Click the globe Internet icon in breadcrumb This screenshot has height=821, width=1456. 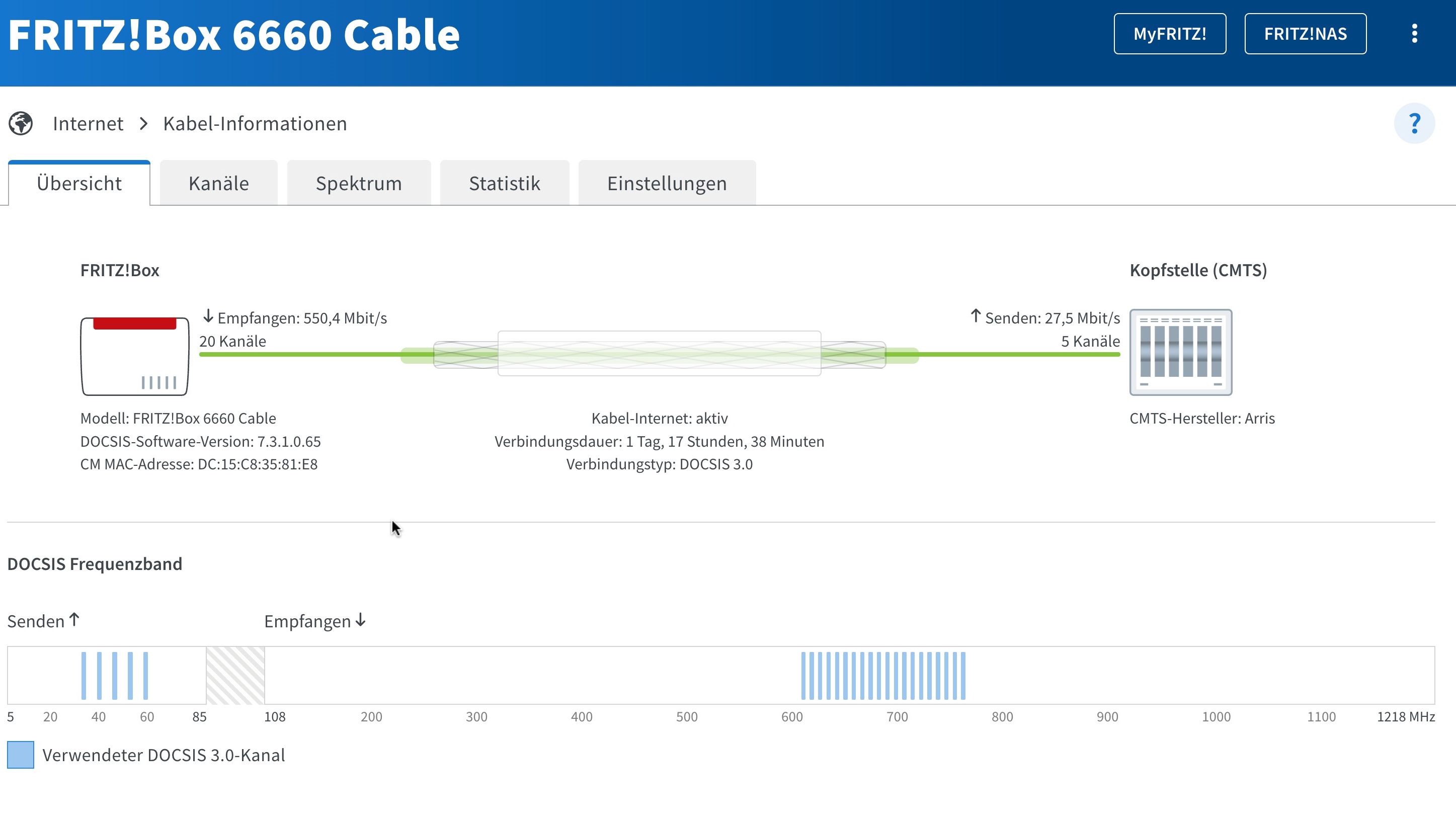(21, 123)
